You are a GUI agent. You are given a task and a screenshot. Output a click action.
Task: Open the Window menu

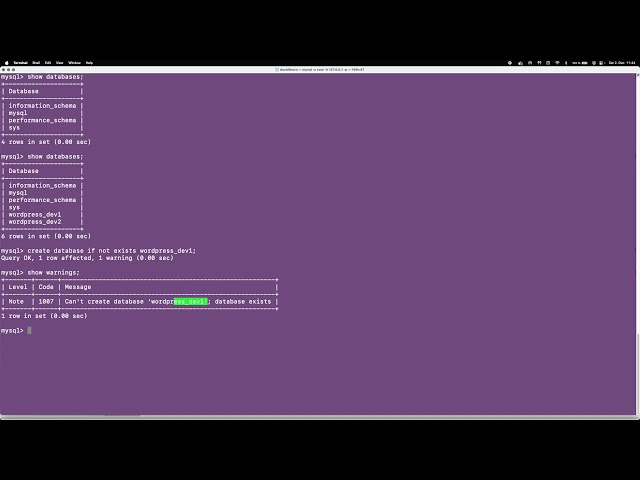point(75,63)
